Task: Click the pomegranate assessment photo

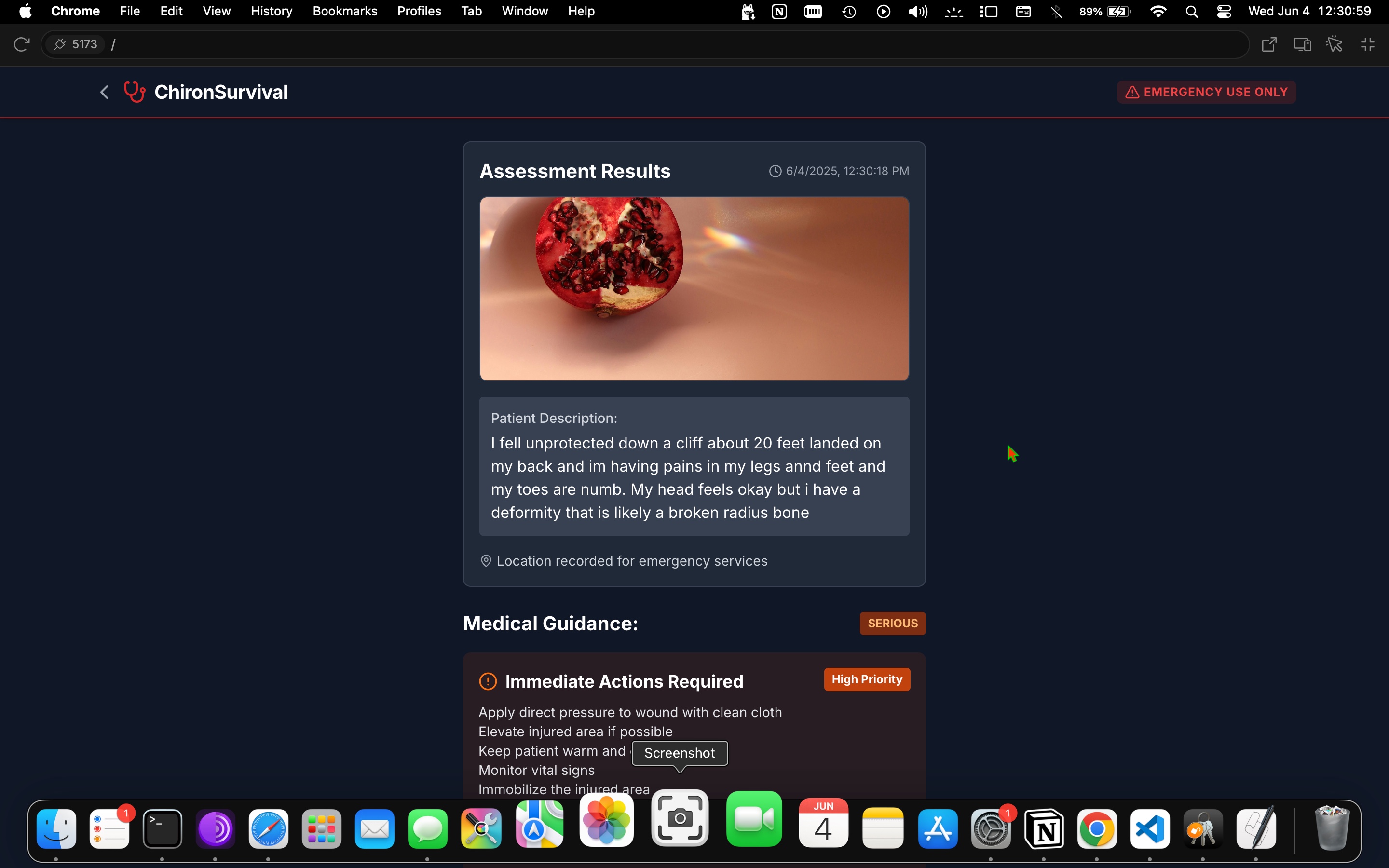Action: pos(694,288)
